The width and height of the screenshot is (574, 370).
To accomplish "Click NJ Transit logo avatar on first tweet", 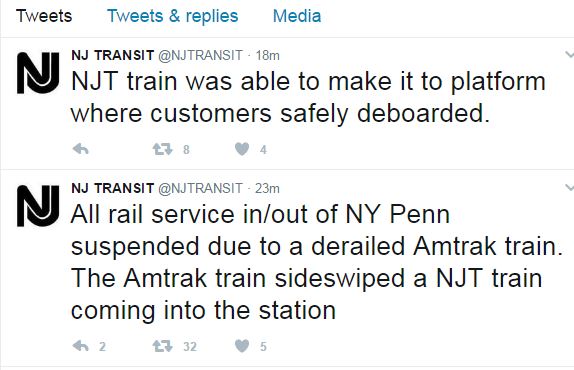I will click(x=38, y=73).
